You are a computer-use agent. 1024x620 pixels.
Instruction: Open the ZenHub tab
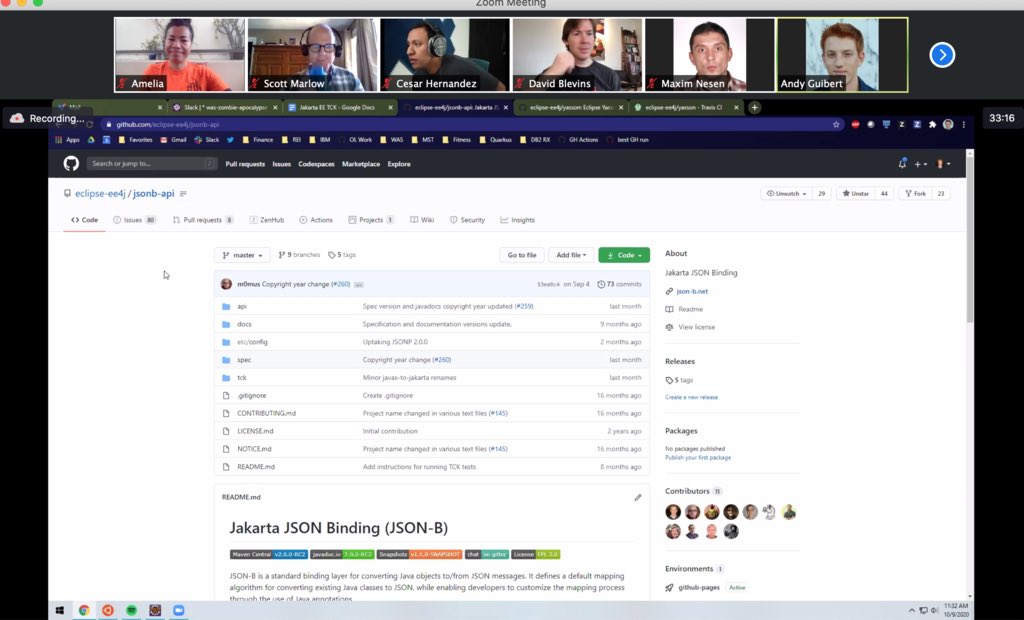(x=267, y=220)
